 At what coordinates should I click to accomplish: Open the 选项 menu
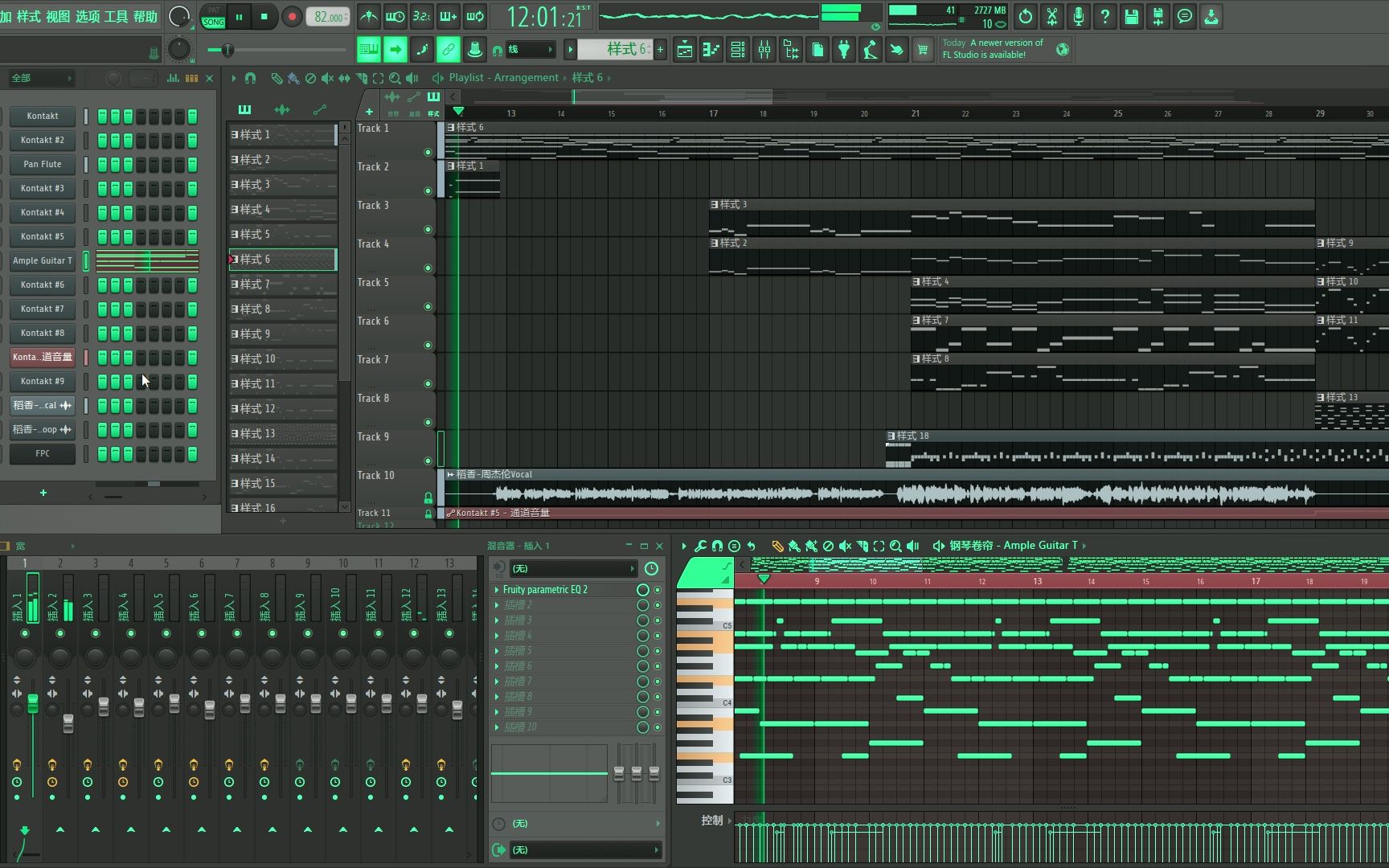[x=87, y=16]
